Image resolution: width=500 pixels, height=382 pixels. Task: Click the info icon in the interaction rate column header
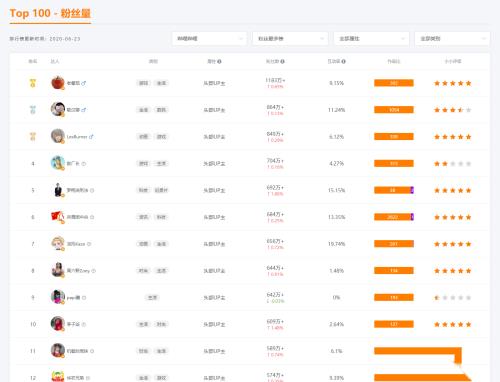point(343,61)
